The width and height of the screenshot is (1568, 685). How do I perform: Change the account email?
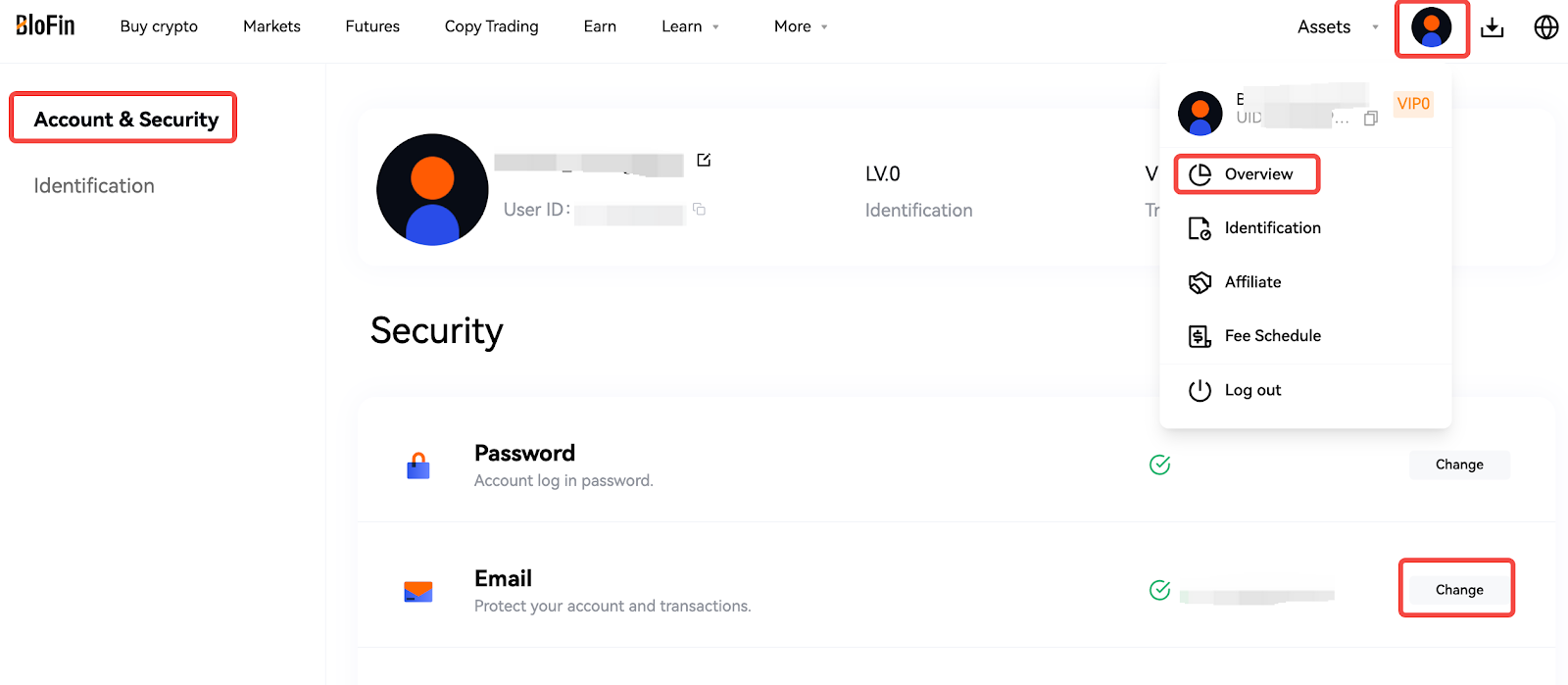(x=1459, y=590)
